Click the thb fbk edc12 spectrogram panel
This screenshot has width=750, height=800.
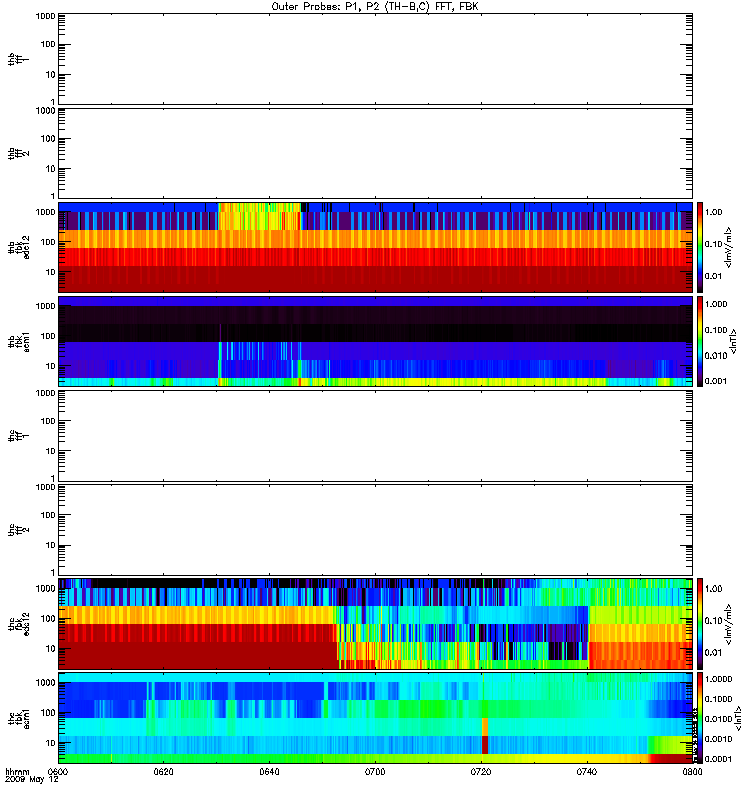[x=375, y=247]
